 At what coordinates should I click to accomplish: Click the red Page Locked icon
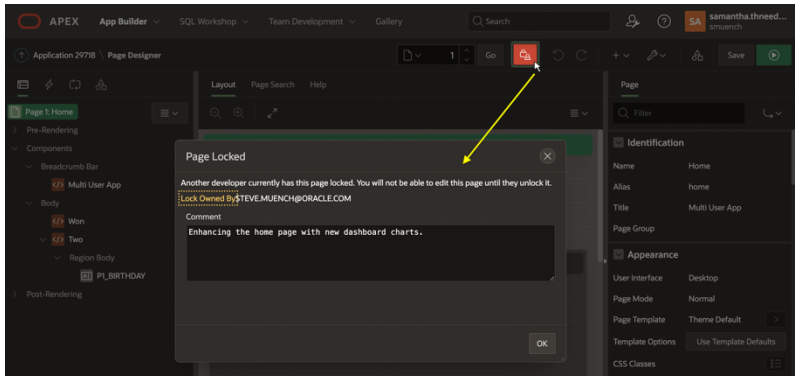525,55
